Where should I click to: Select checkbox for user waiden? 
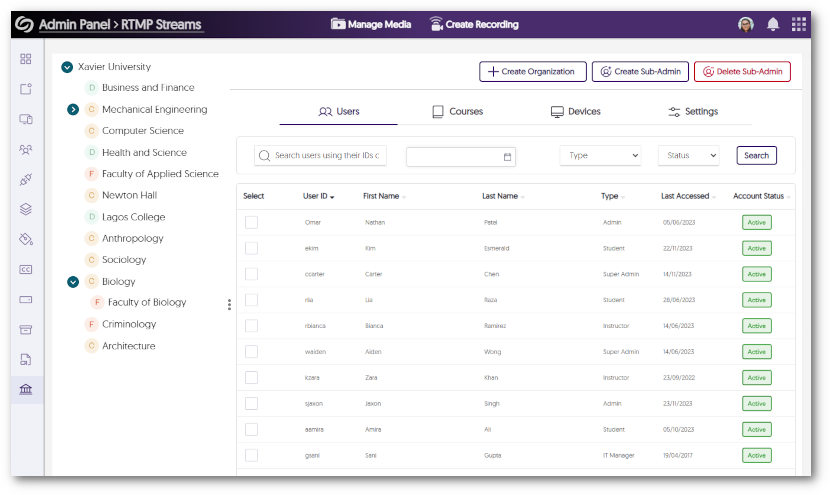click(251, 352)
